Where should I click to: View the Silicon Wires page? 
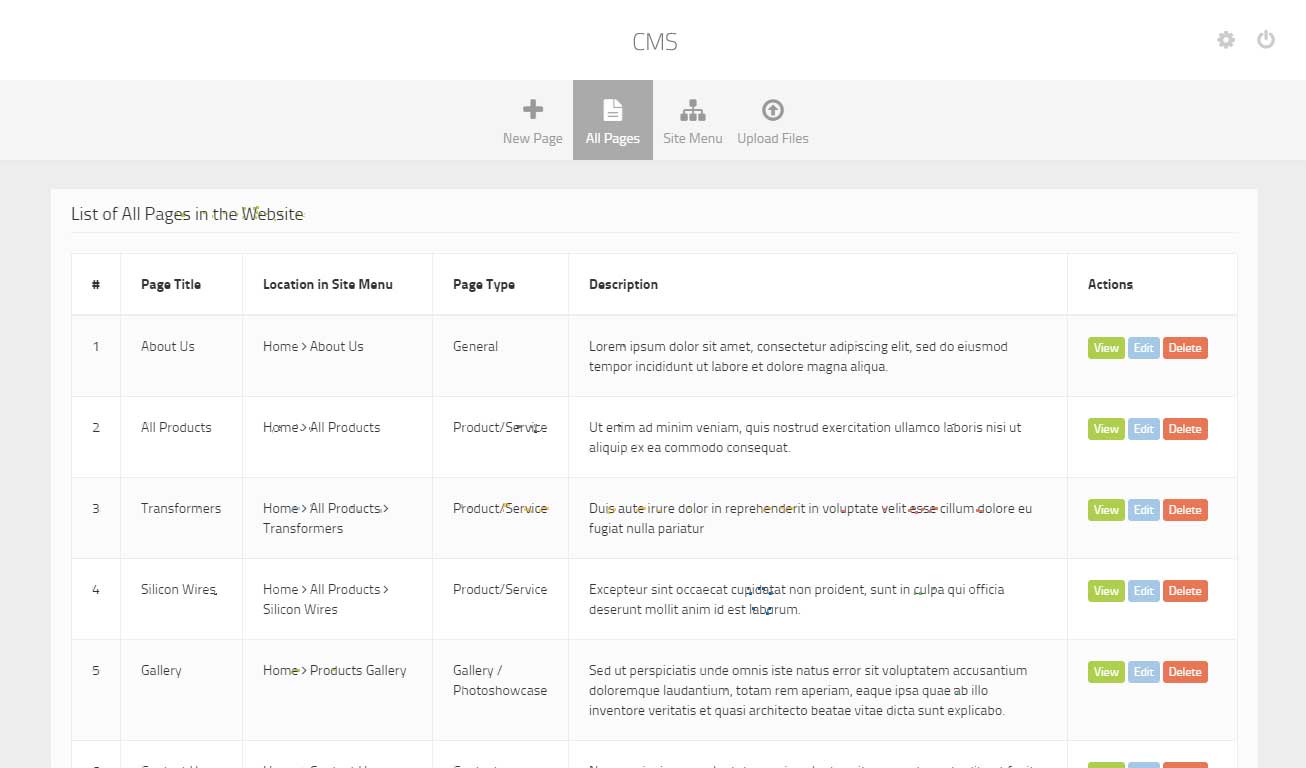[1106, 591]
